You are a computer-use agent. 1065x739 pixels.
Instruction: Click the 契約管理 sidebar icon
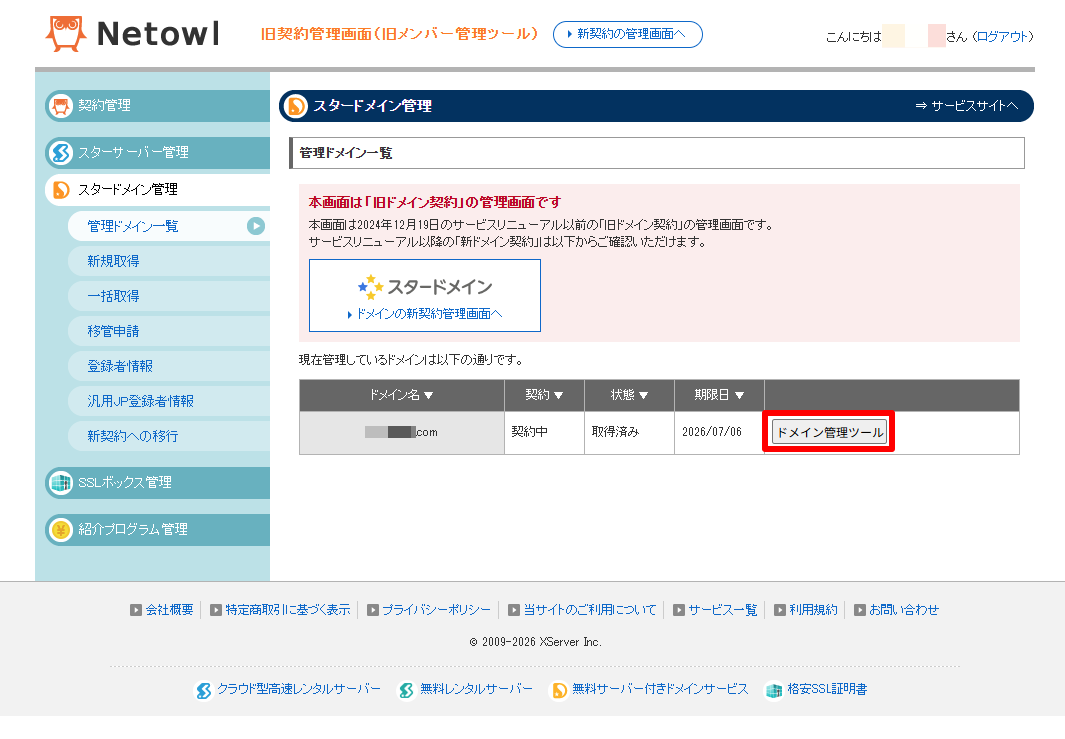[x=61, y=105]
